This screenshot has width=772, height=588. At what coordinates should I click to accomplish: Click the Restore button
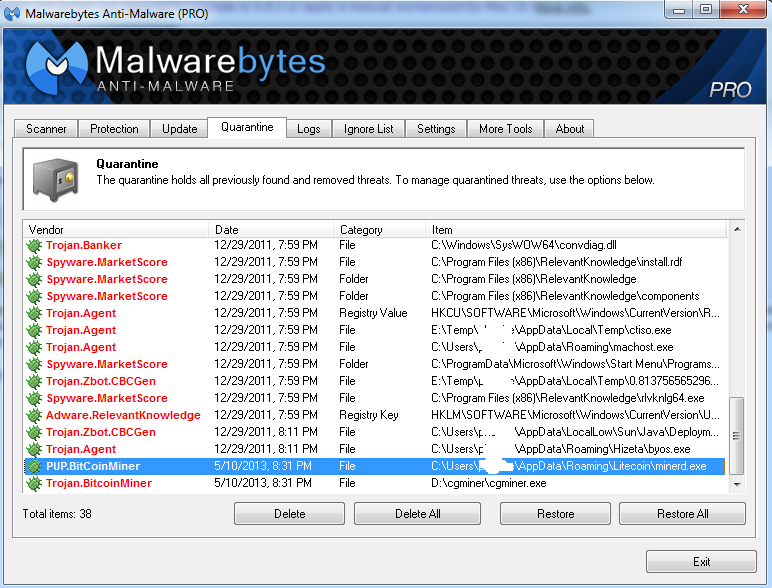tap(555, 514)
